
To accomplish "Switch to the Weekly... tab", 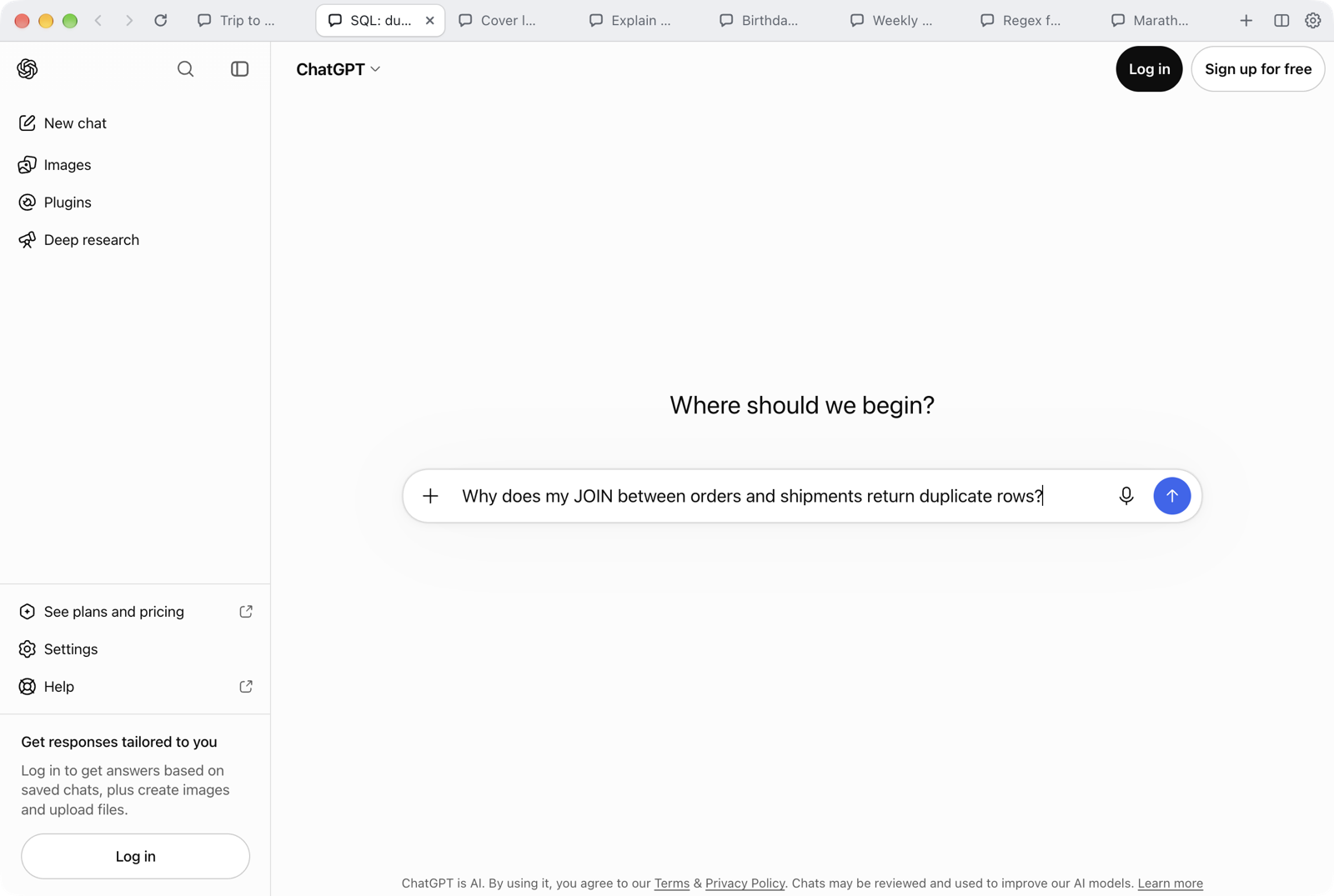I will pos(901,21).
